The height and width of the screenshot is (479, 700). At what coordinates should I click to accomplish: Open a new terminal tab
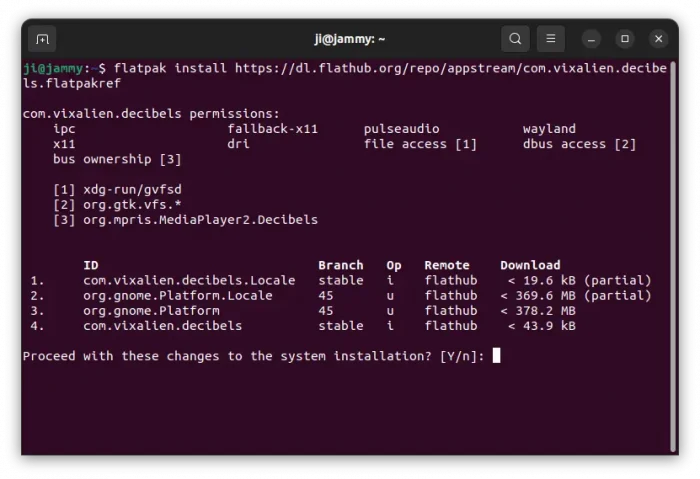(x=42, y=39)
